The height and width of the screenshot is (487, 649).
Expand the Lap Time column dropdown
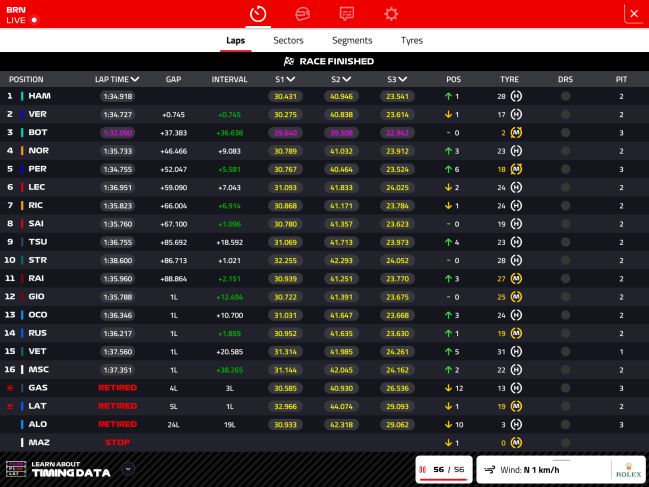[x=135, y=79]
